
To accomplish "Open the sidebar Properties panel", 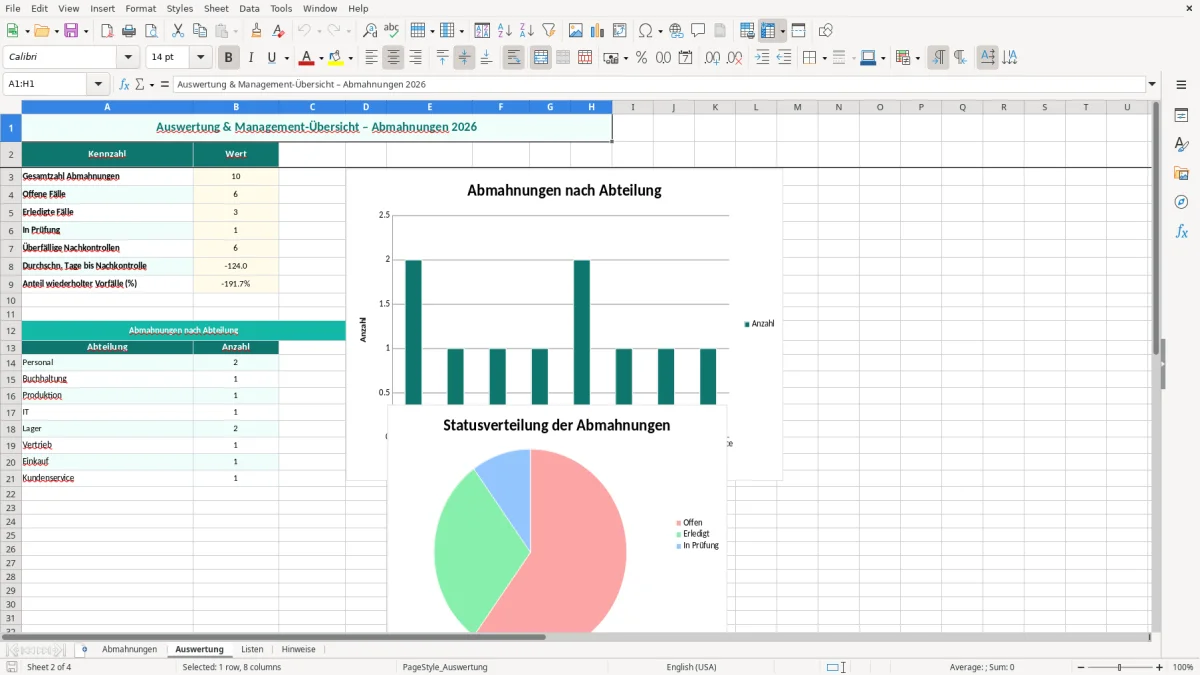I will [x=1181, y=115].
